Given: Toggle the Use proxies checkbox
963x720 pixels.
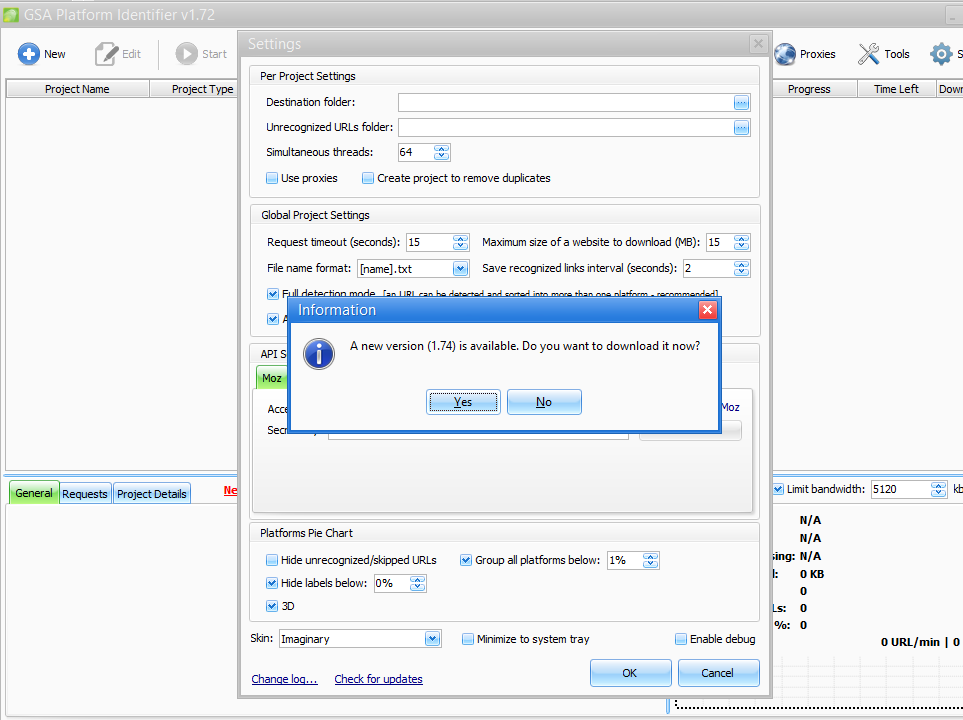Looking at the screenshot, I should [272, 178].
